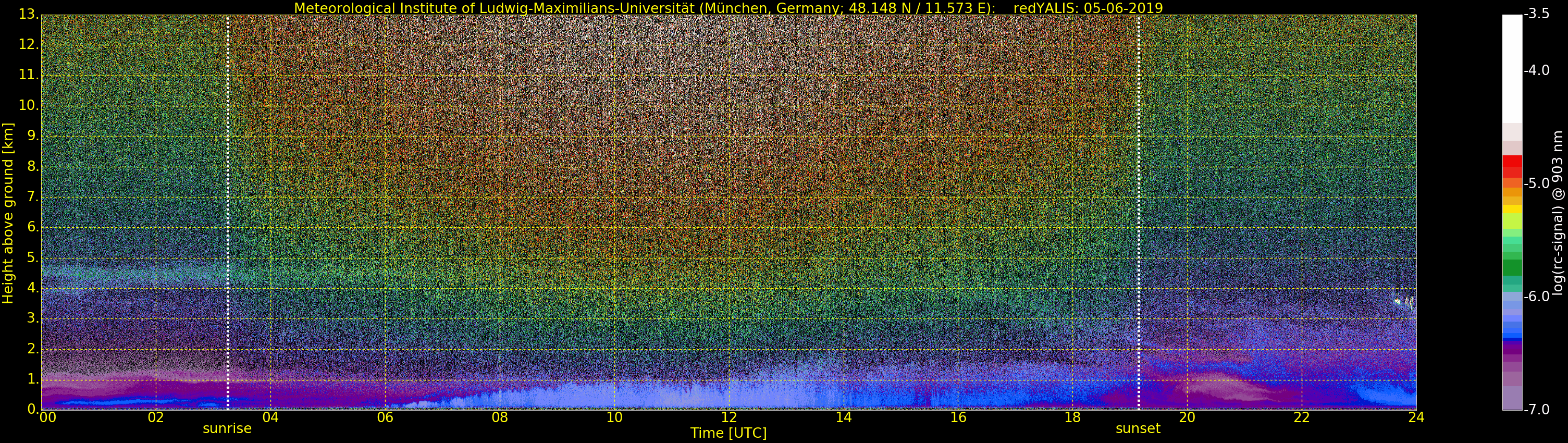This screenshot has width=1568, height=443.
Task: Click the height axis tick '5.'
Action: tap(33, 257)
